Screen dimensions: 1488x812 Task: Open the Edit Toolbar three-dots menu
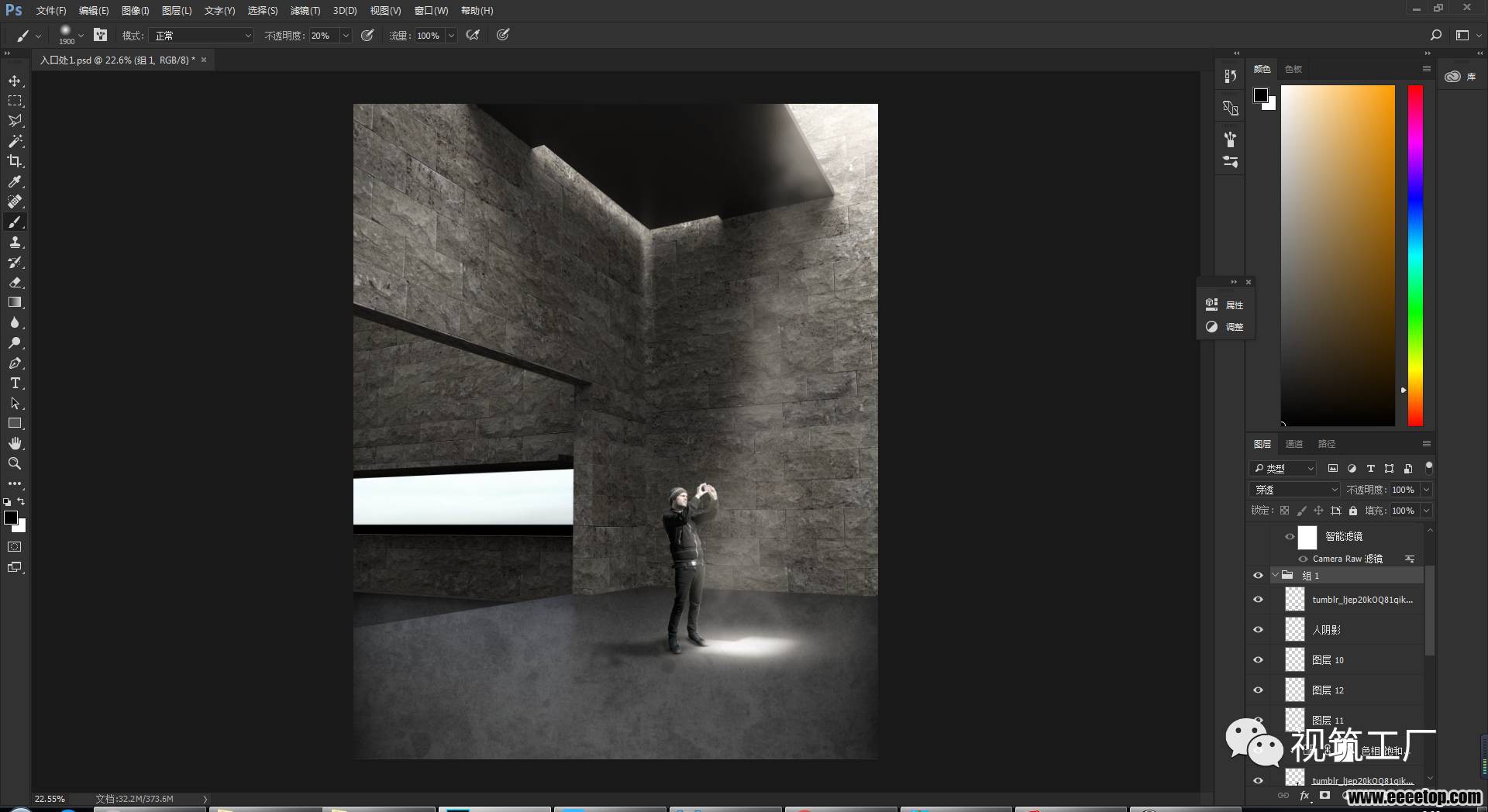[x=15, y=483]
